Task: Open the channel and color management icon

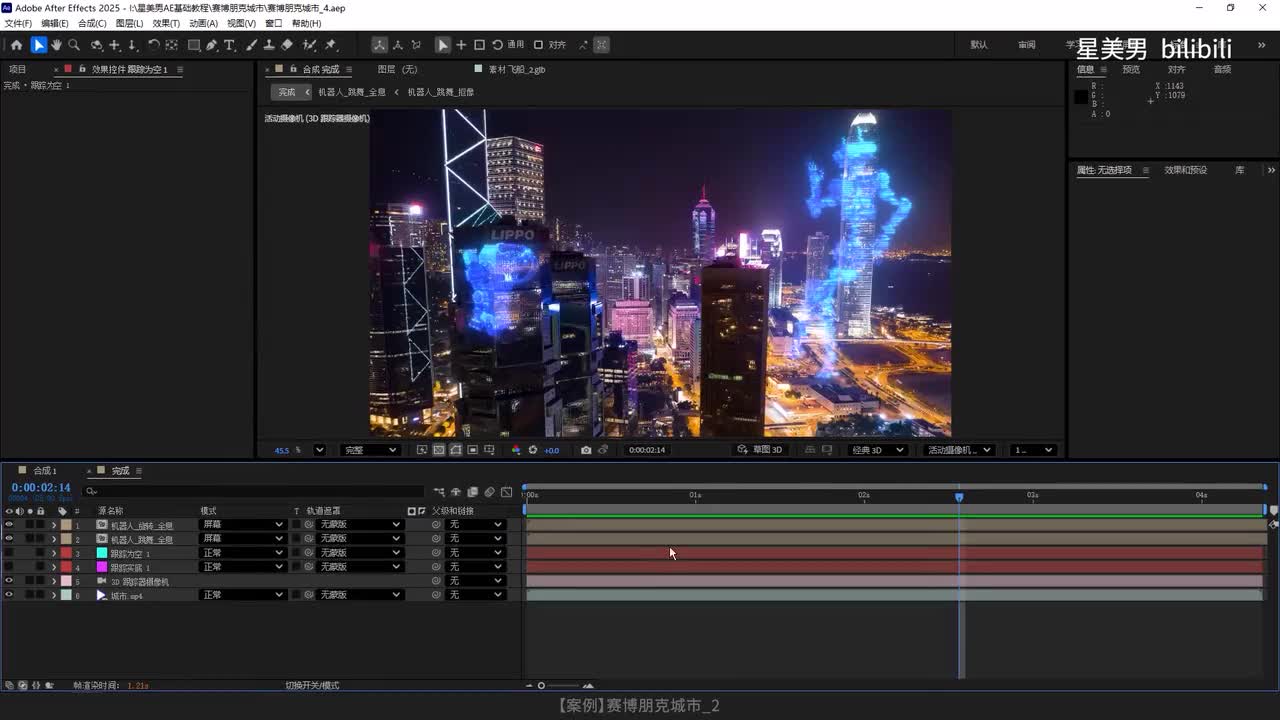Action: point(516,450)
